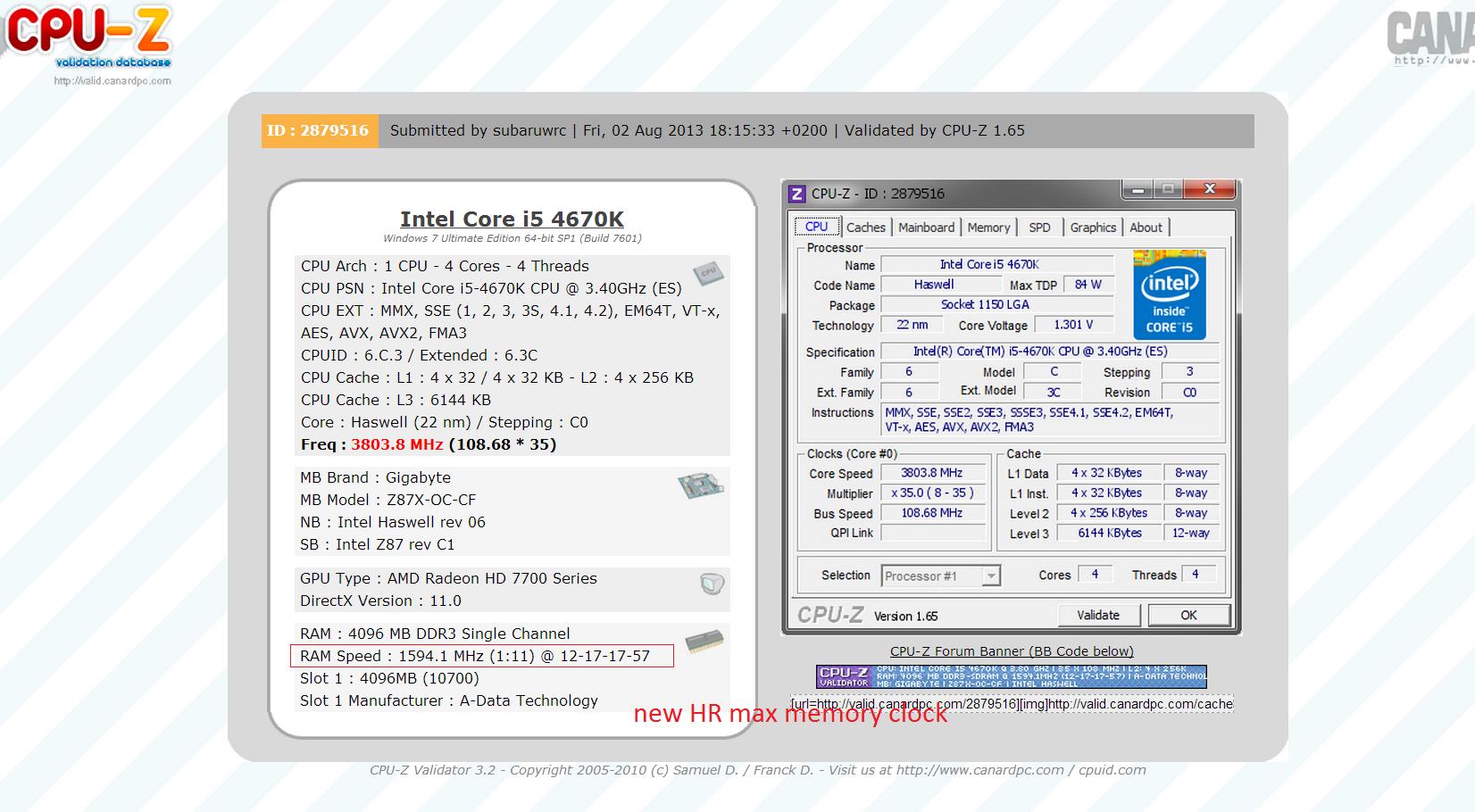This screenshot has height=812, width=1475.
Task: Click the MB Model Z87X-OC-CF line
Action: pyautogui.click(x=388, y=500)
